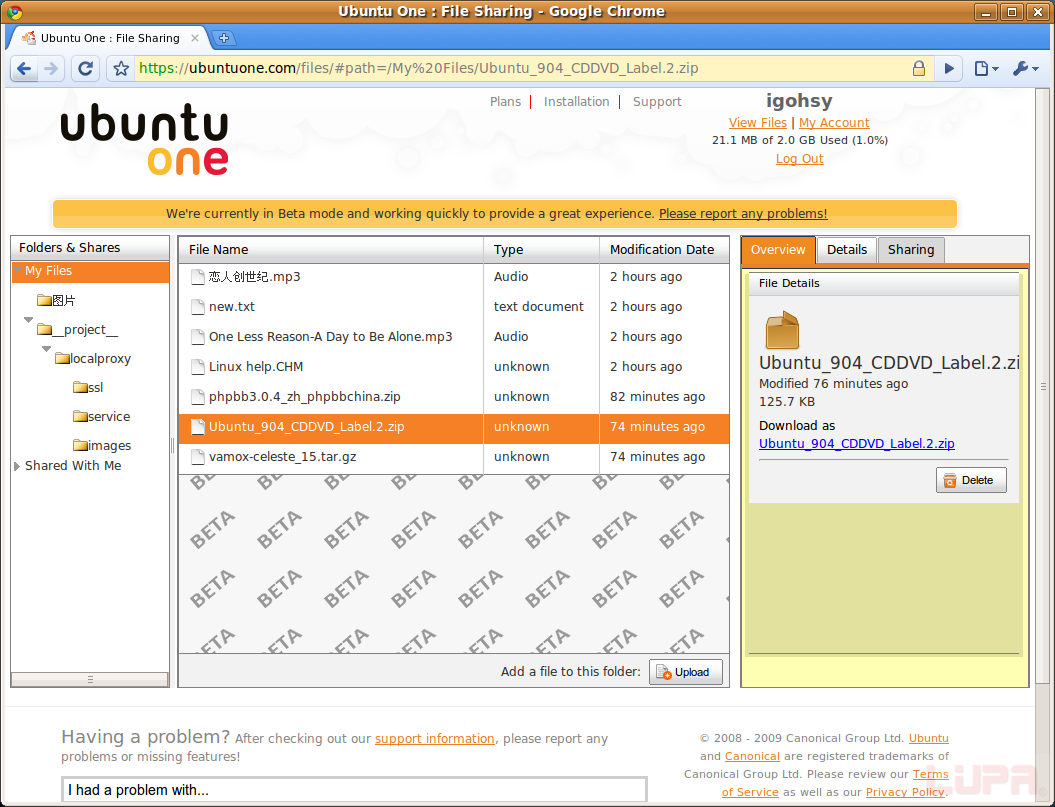This screenshot has width=1055, height=807.
Task: Click the file icon beside new.txt
Action: pyautogui.click(x=197, y=307)
